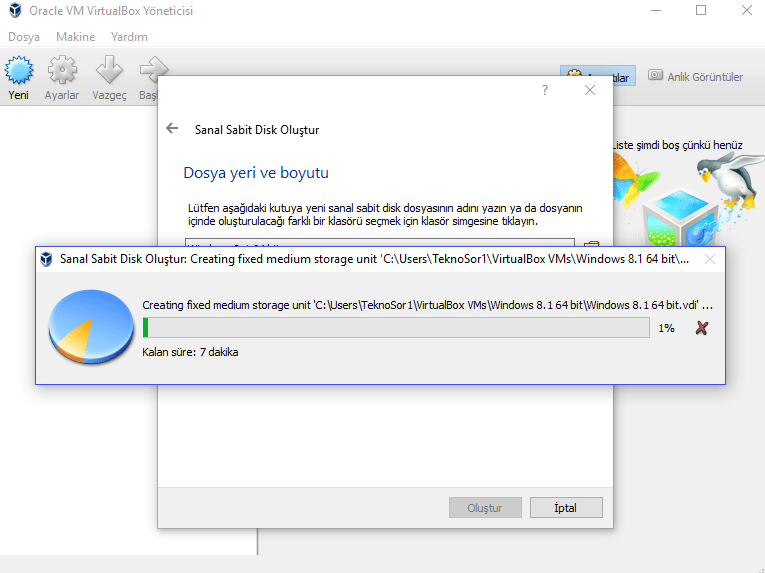
Task: Click the 'Kalan süre: 7 dakika' text
Action: click(x=190, y=352)
